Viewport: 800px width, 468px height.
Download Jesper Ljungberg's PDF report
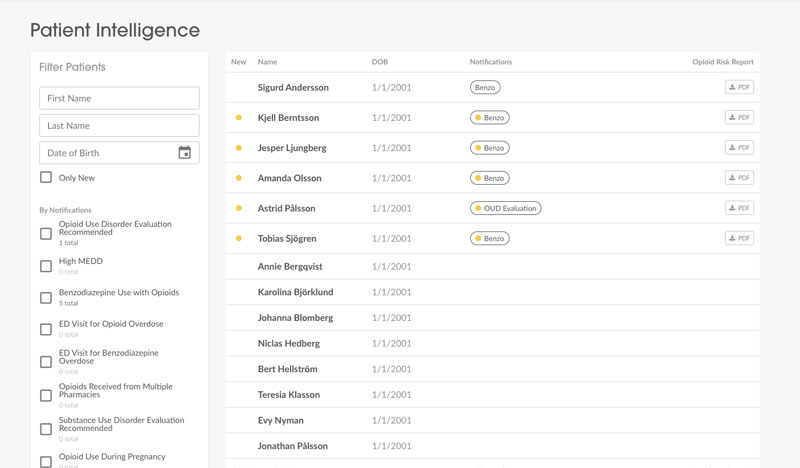(739, 148)
